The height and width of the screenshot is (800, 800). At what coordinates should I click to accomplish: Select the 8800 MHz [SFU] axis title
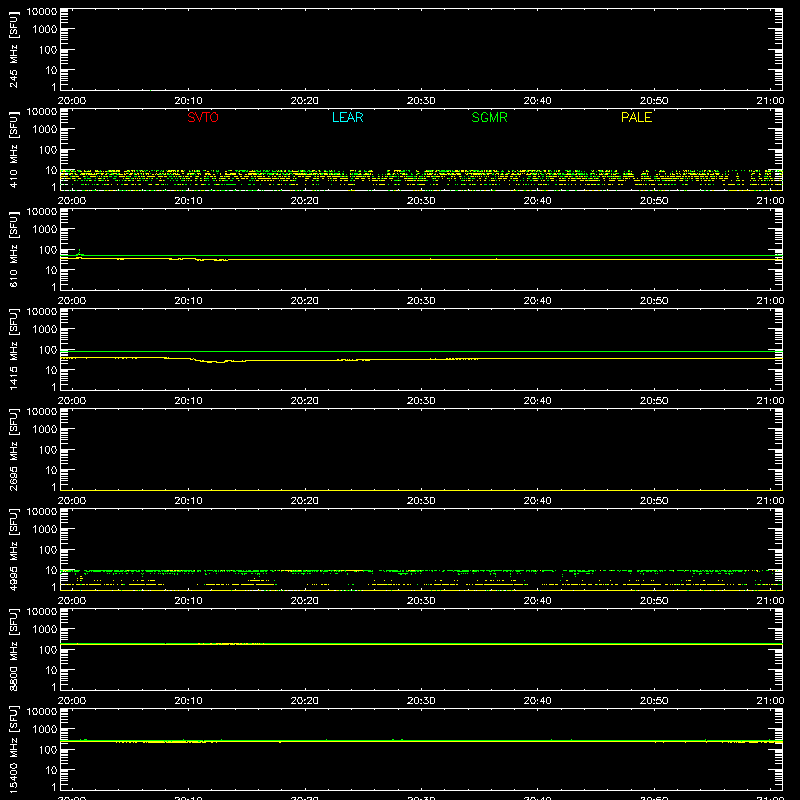(x=13, y=649)
